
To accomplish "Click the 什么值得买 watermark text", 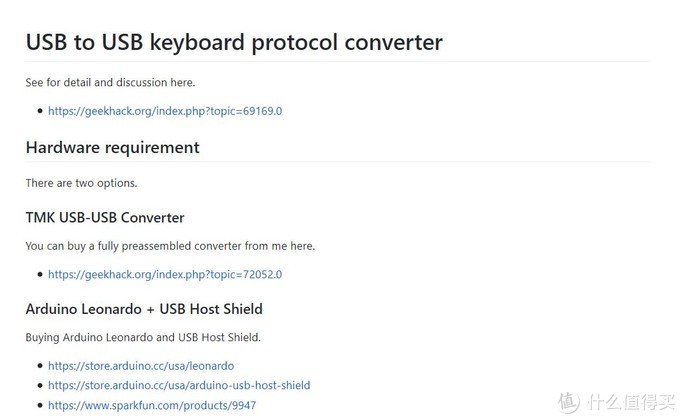I will (631, 402).
